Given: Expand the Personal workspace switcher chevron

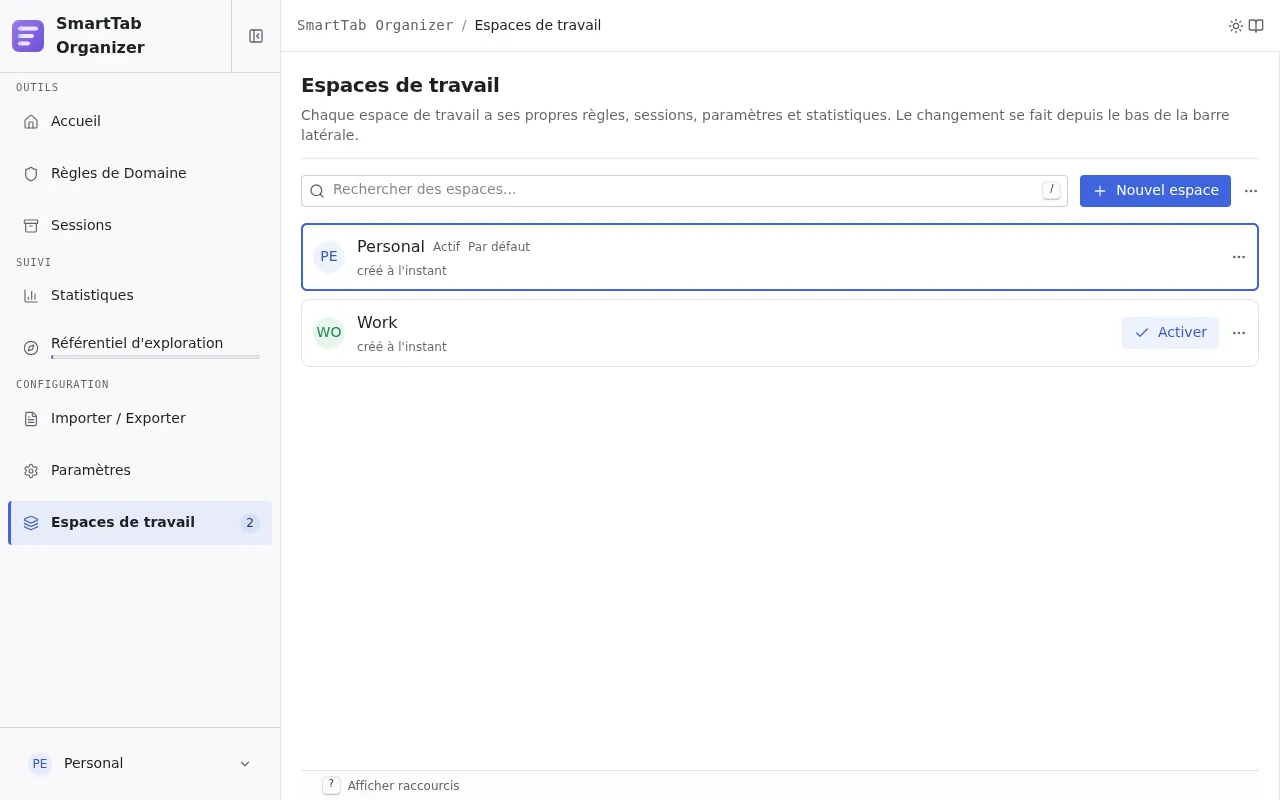Looking at the screenshot, I should click(x=245, y=764).
